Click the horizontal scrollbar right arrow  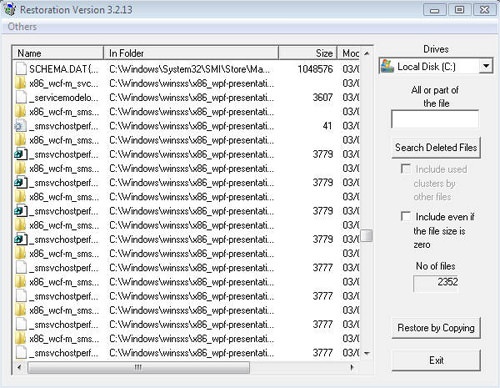pos(352,367)
